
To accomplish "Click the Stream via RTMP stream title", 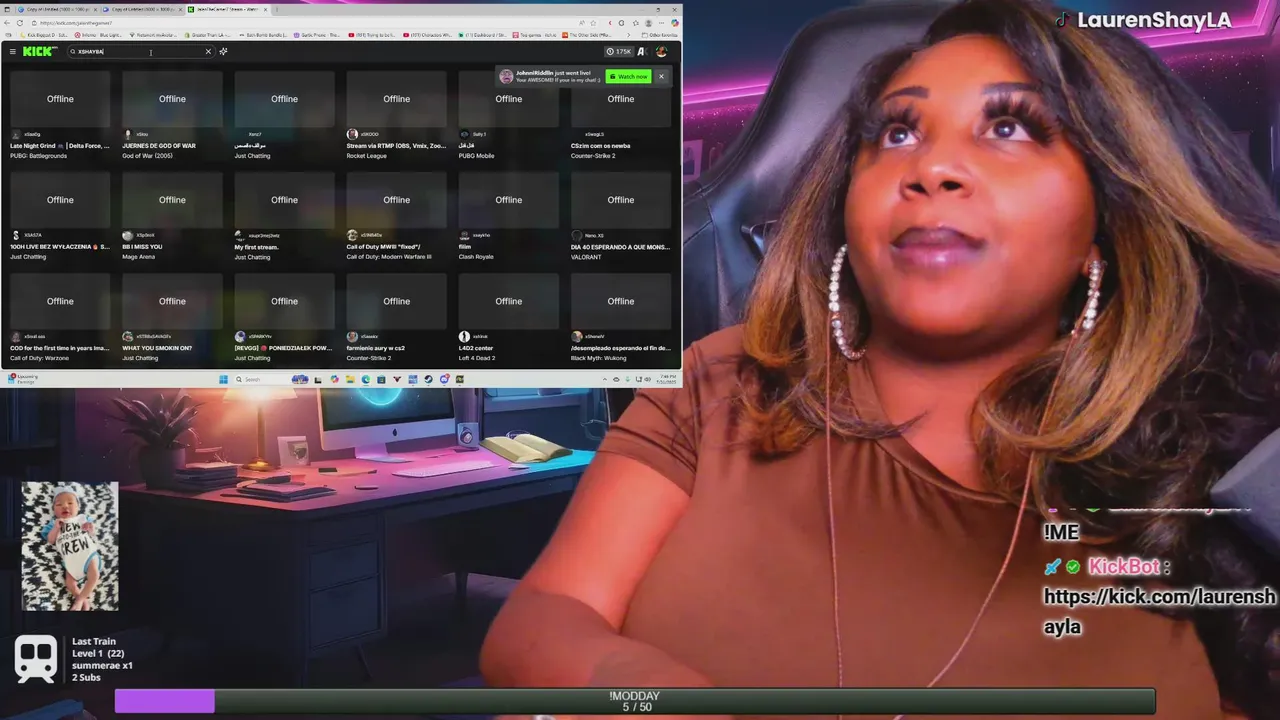I will coord(396,146).
